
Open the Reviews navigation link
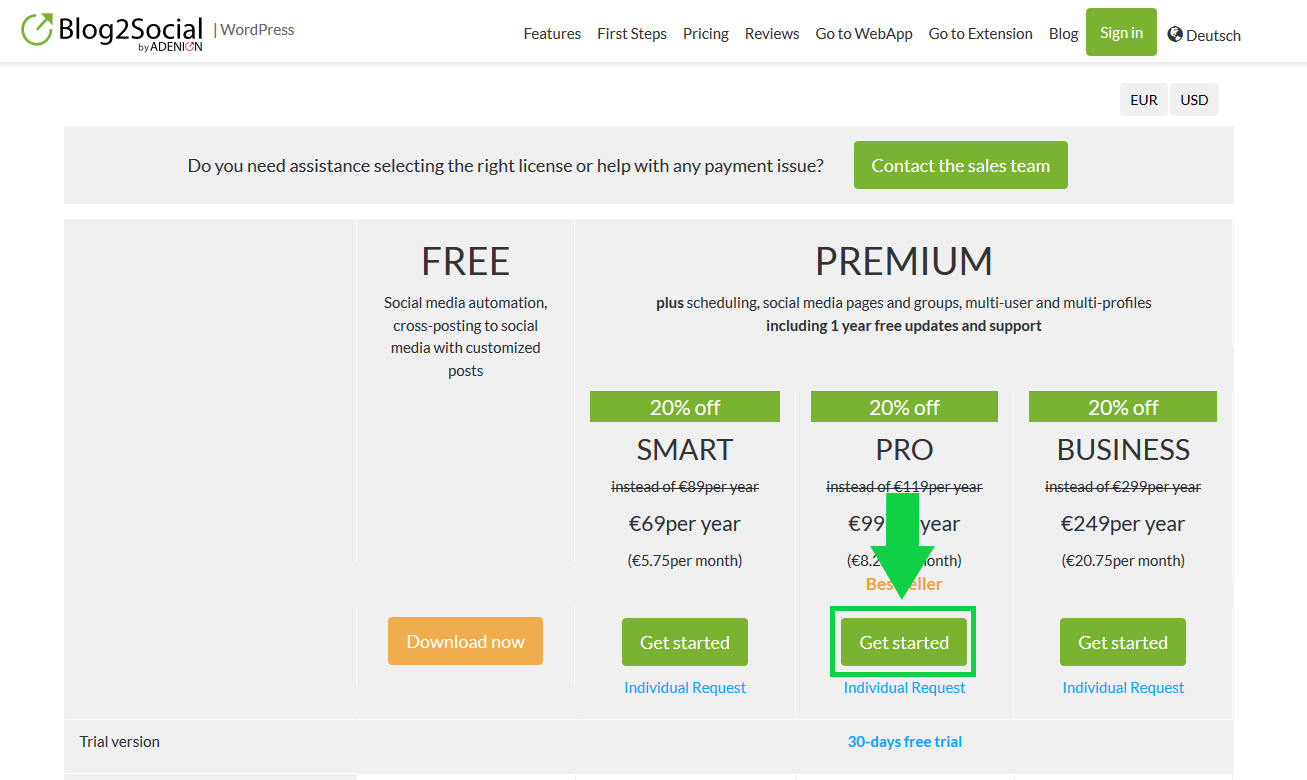(x=772, y=33)
